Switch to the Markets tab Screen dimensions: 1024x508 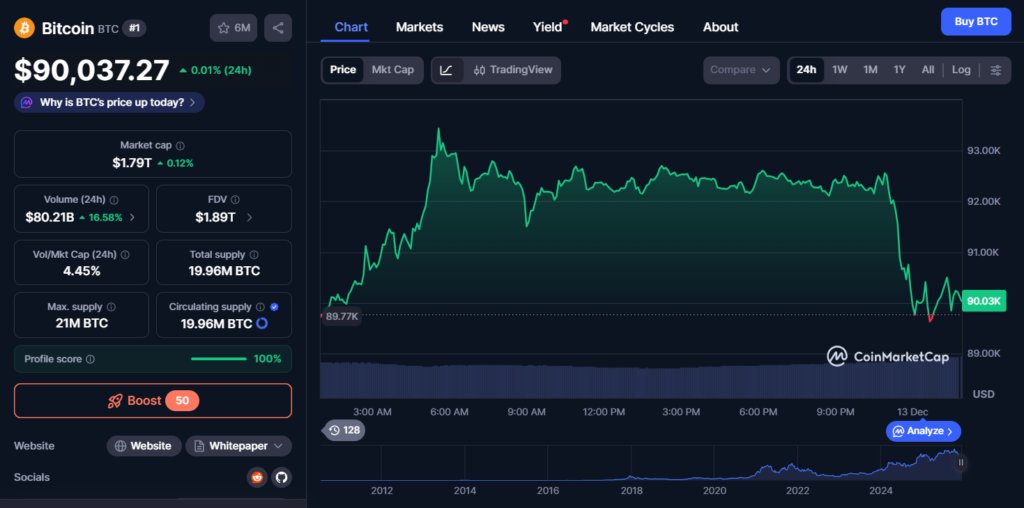(419, 27)
